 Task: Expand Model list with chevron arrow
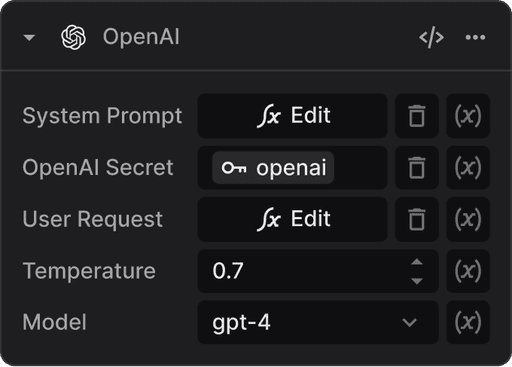(409, 322)
